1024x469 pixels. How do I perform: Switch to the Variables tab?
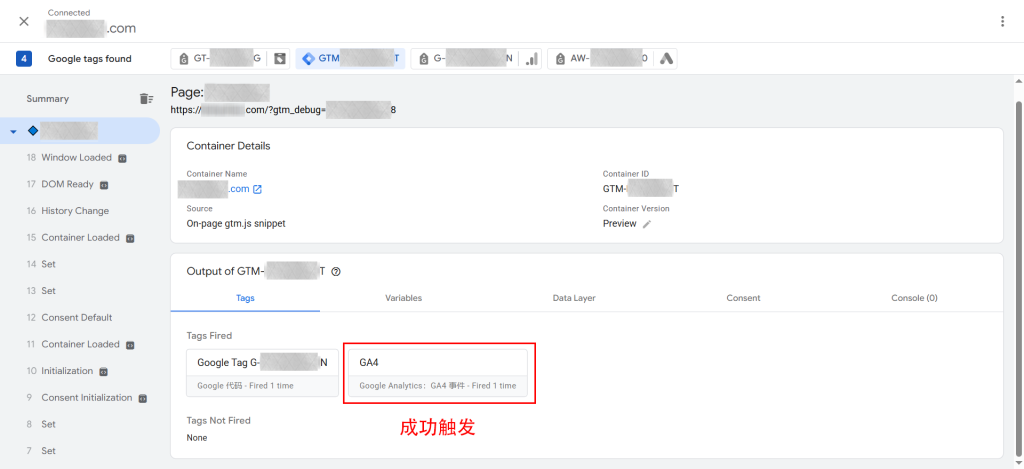tap(404, 298)
